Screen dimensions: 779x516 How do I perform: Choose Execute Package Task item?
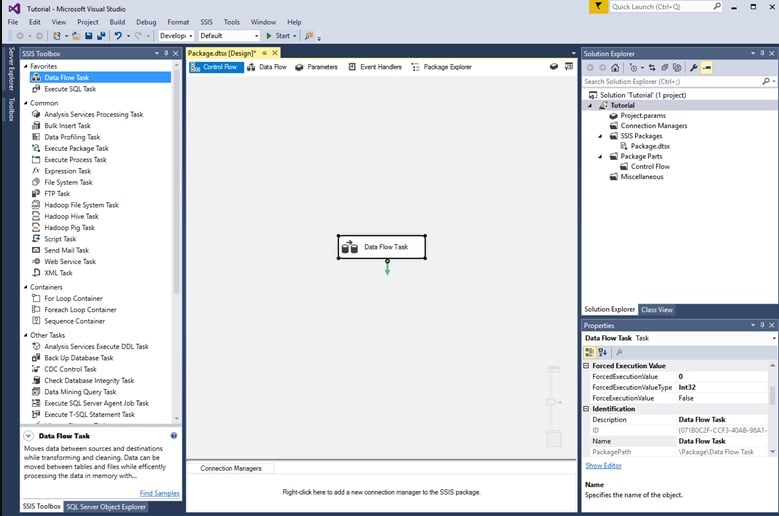(x=76, y=148)
